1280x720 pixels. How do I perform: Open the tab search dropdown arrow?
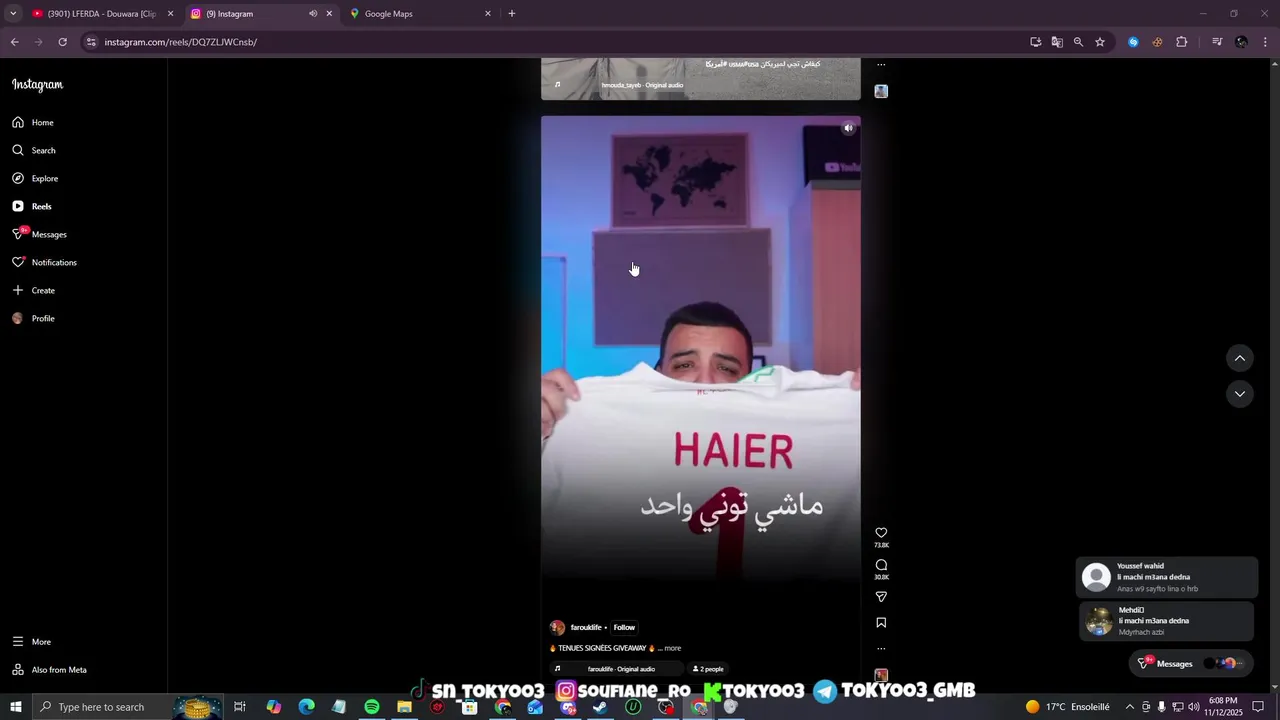pos(13,14)
